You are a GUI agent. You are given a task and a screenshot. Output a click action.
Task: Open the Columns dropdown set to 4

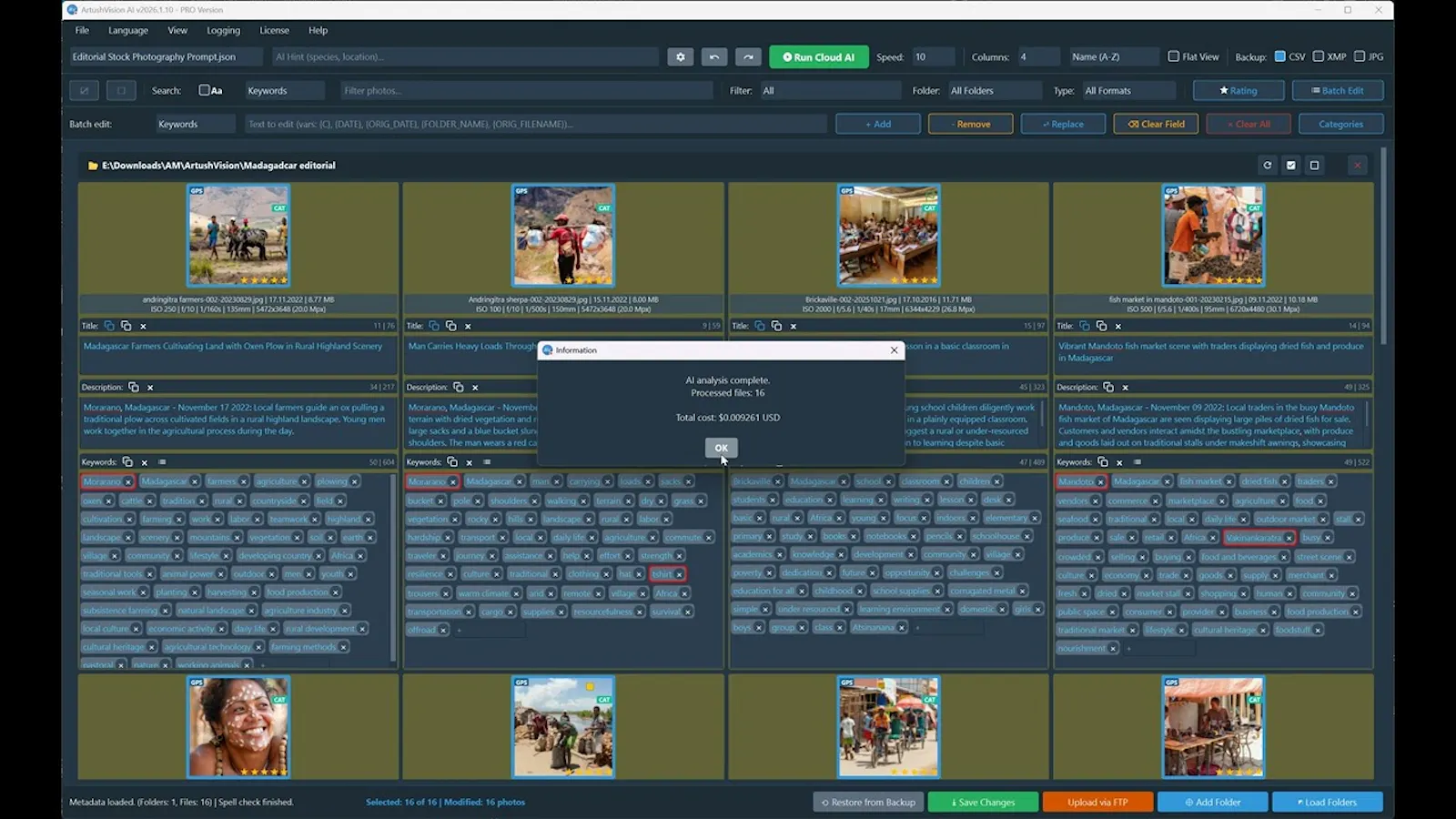pos(1037,56)
